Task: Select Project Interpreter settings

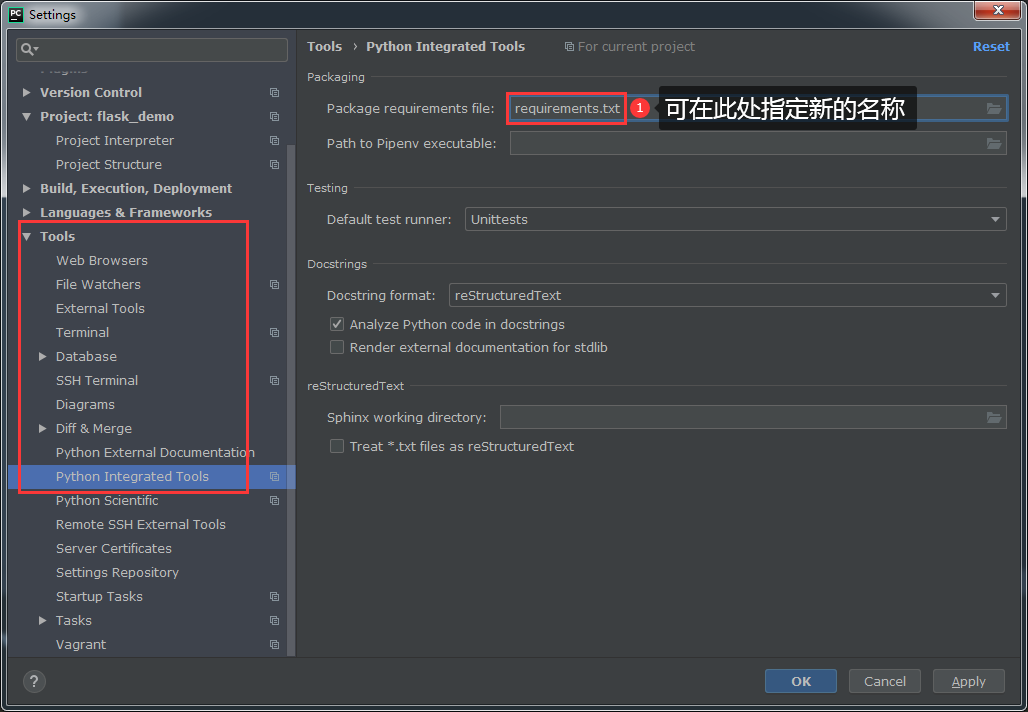Action: pos(115,140)
